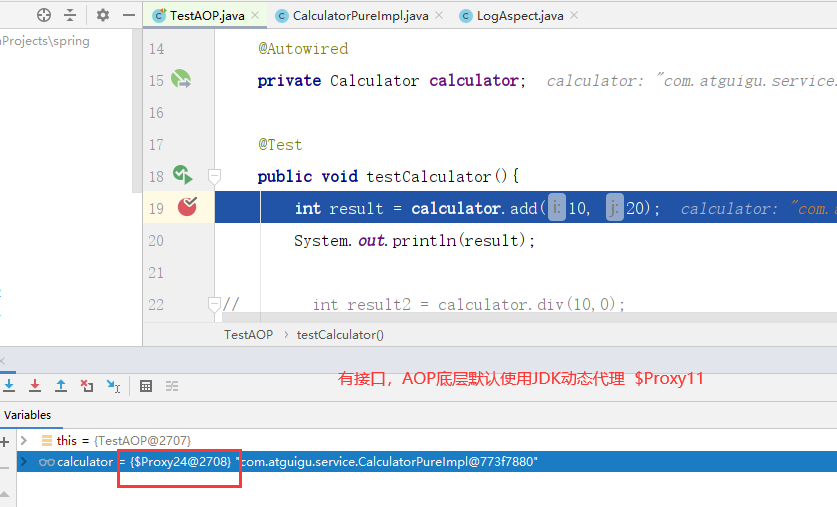The width and height of the screenshot is (837, 507).
Task: Click the run test gutter icon on line 18
Action: pos(182,175)
